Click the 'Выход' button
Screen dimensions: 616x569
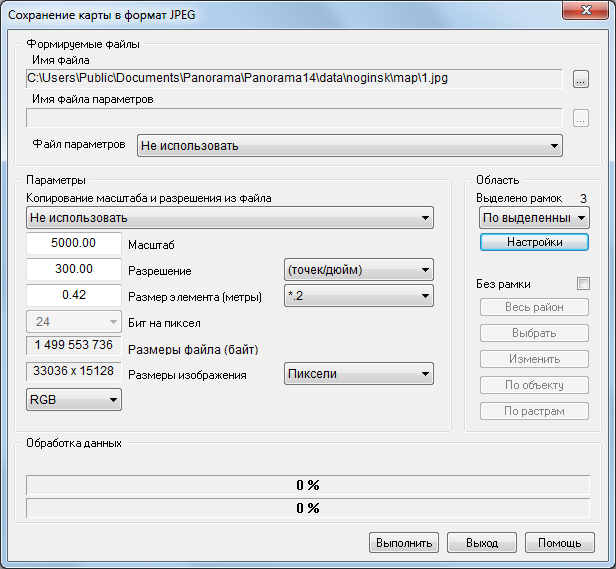pos(481,543)
